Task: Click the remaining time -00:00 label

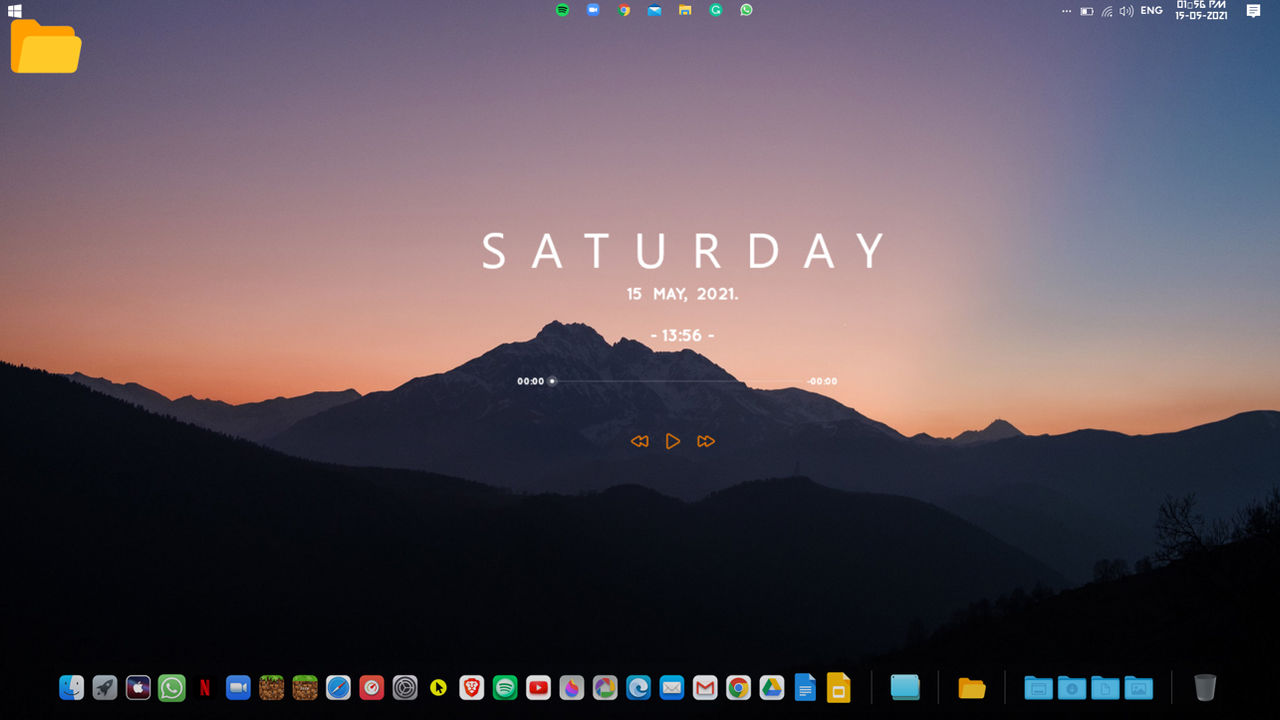Action: [822, 381]
